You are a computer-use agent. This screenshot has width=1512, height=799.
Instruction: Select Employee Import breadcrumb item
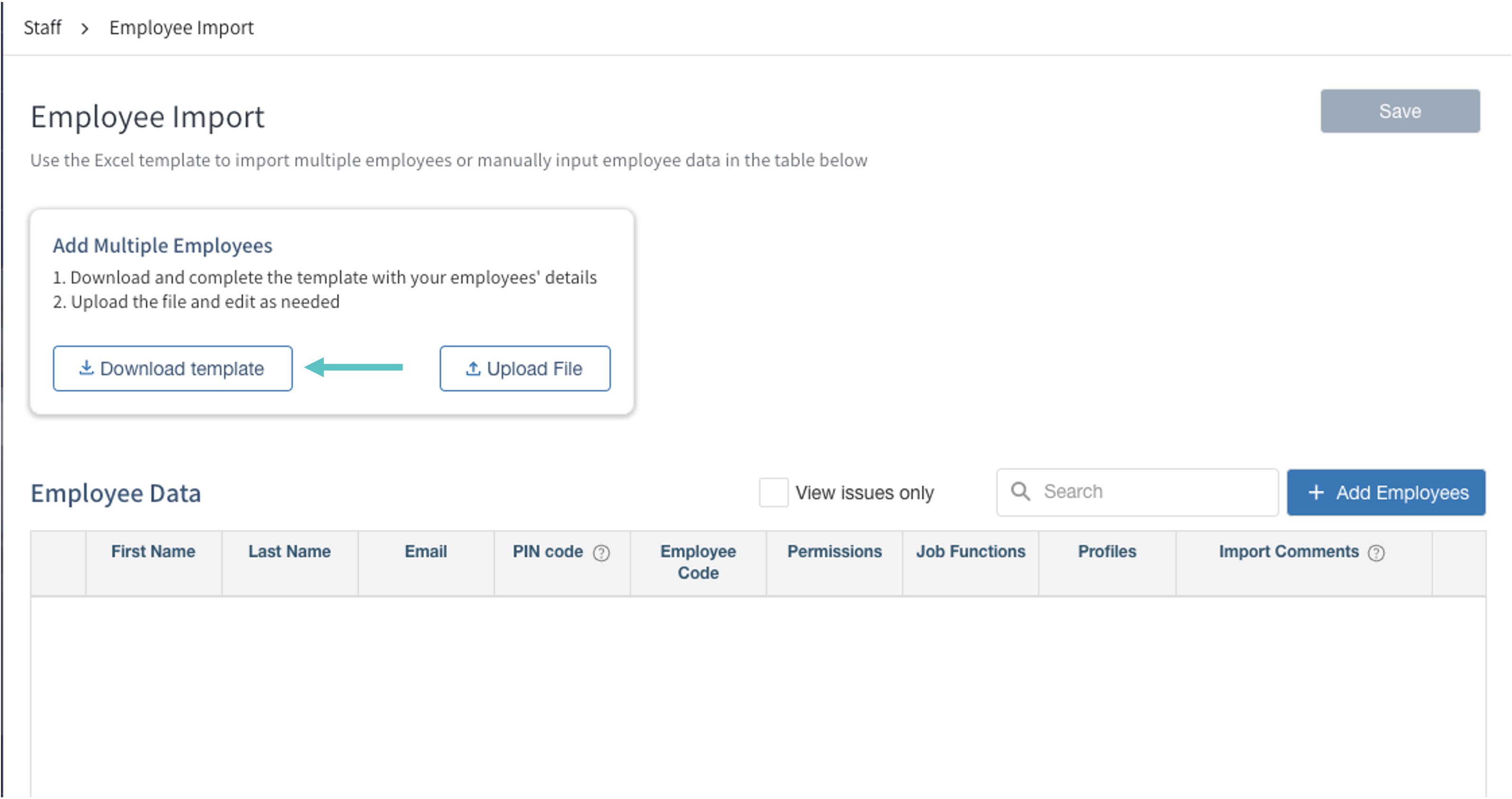(181, 27)
